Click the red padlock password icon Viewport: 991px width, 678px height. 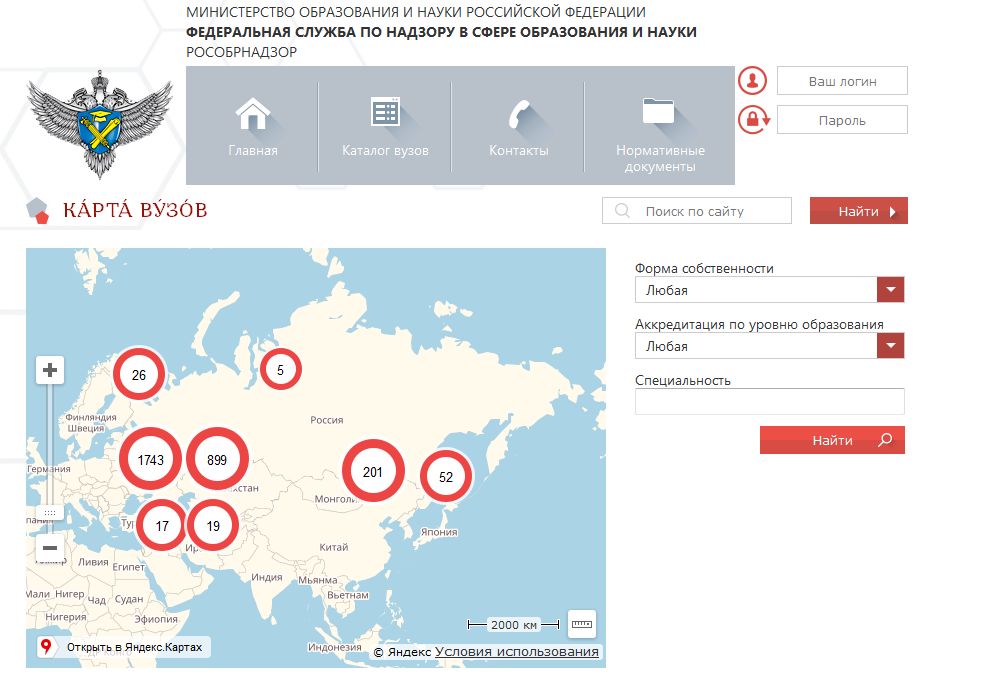click(753, 119)
